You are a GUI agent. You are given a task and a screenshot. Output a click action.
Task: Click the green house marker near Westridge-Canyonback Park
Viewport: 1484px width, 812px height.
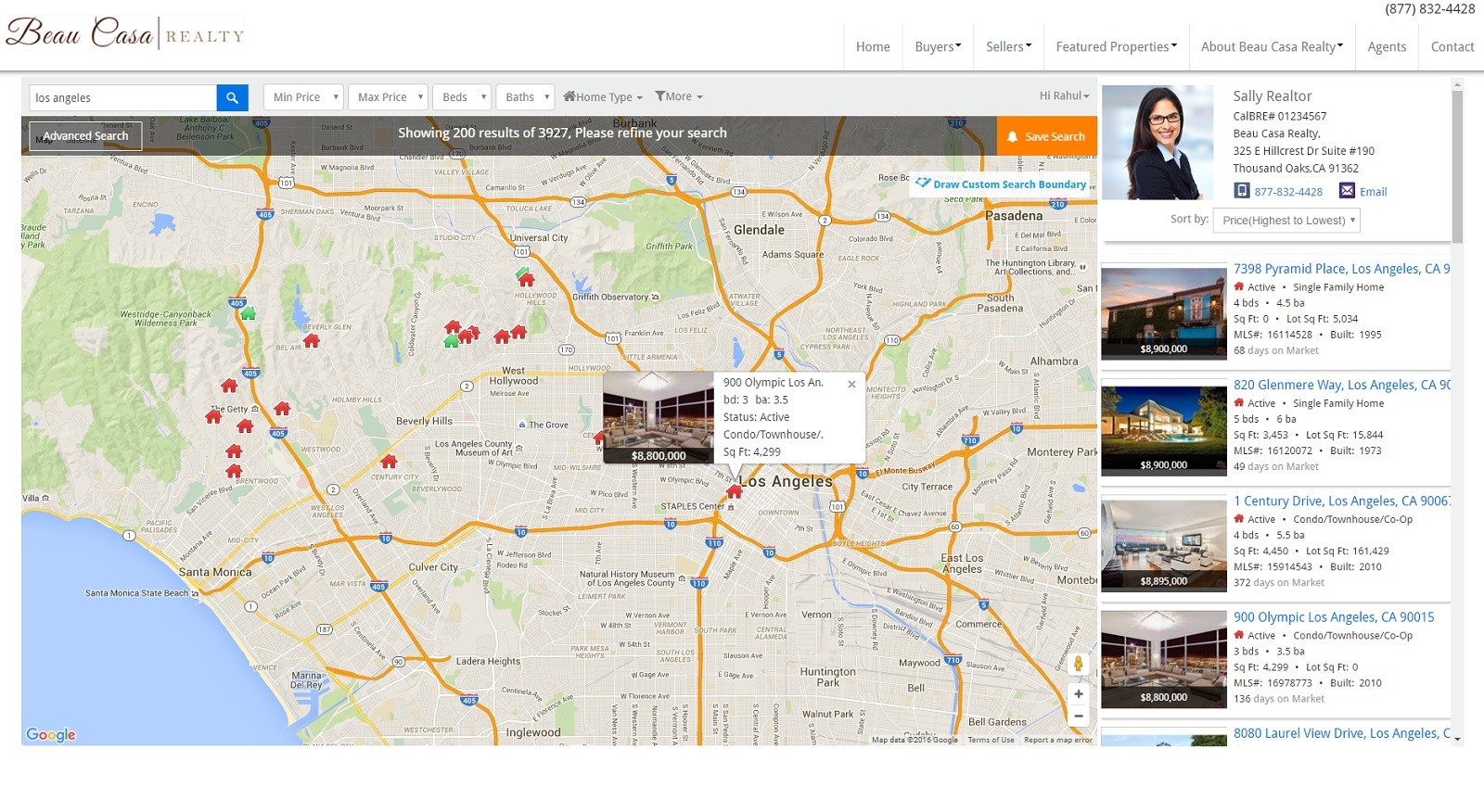tap(248, 313)
